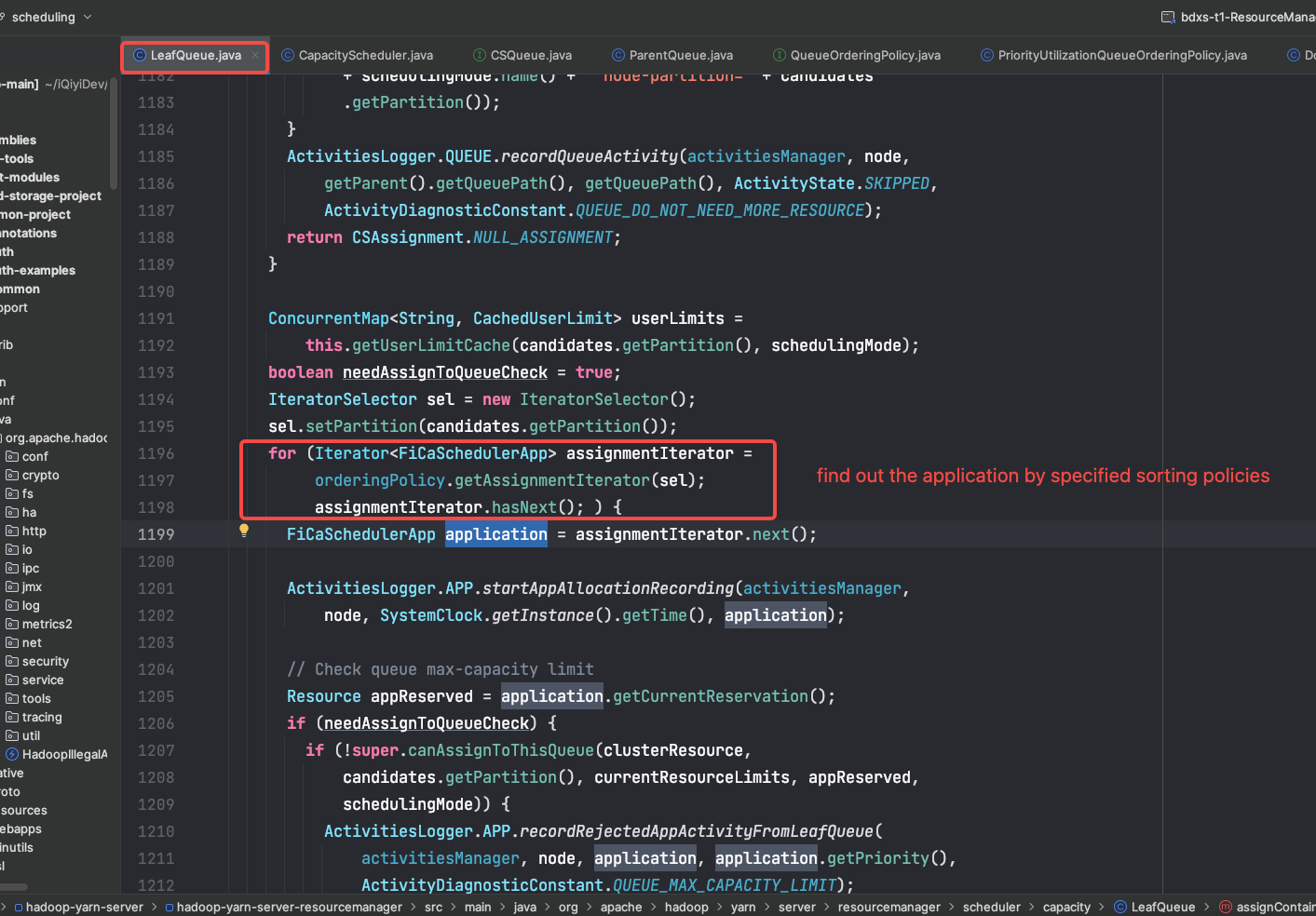Click the assignContain method icon in breadcrumbs
The height and width of the screenshot is (916, 1316).
point(1226,907)
